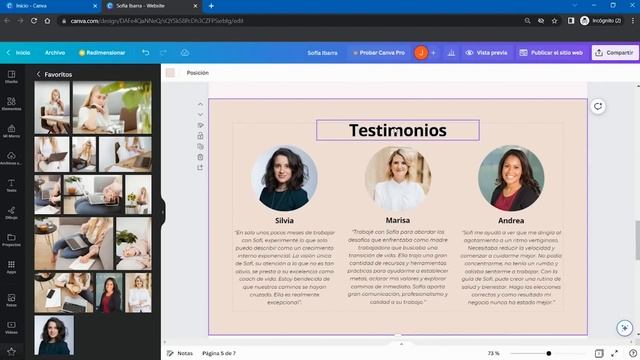This screenshot has height=360, width=640.
Task: Undo the last action
Action: click(145, 53)
